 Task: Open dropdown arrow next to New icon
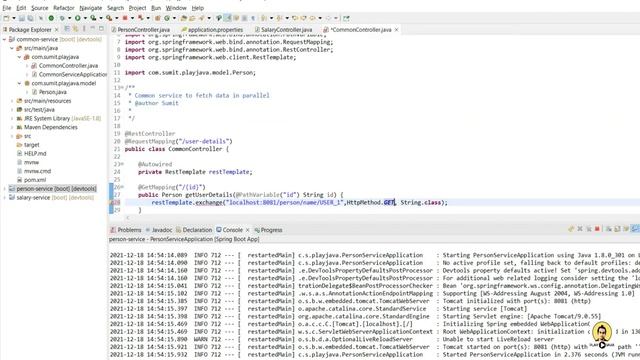pyautogui.click(x=14, y=18)
